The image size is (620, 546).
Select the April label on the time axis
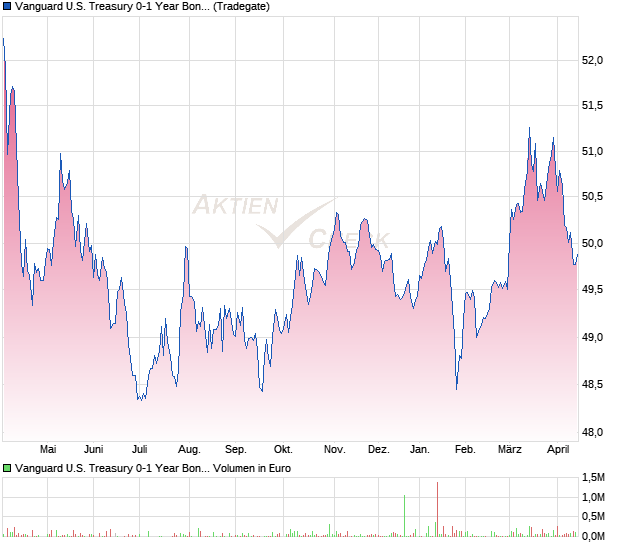coord(556,449)
